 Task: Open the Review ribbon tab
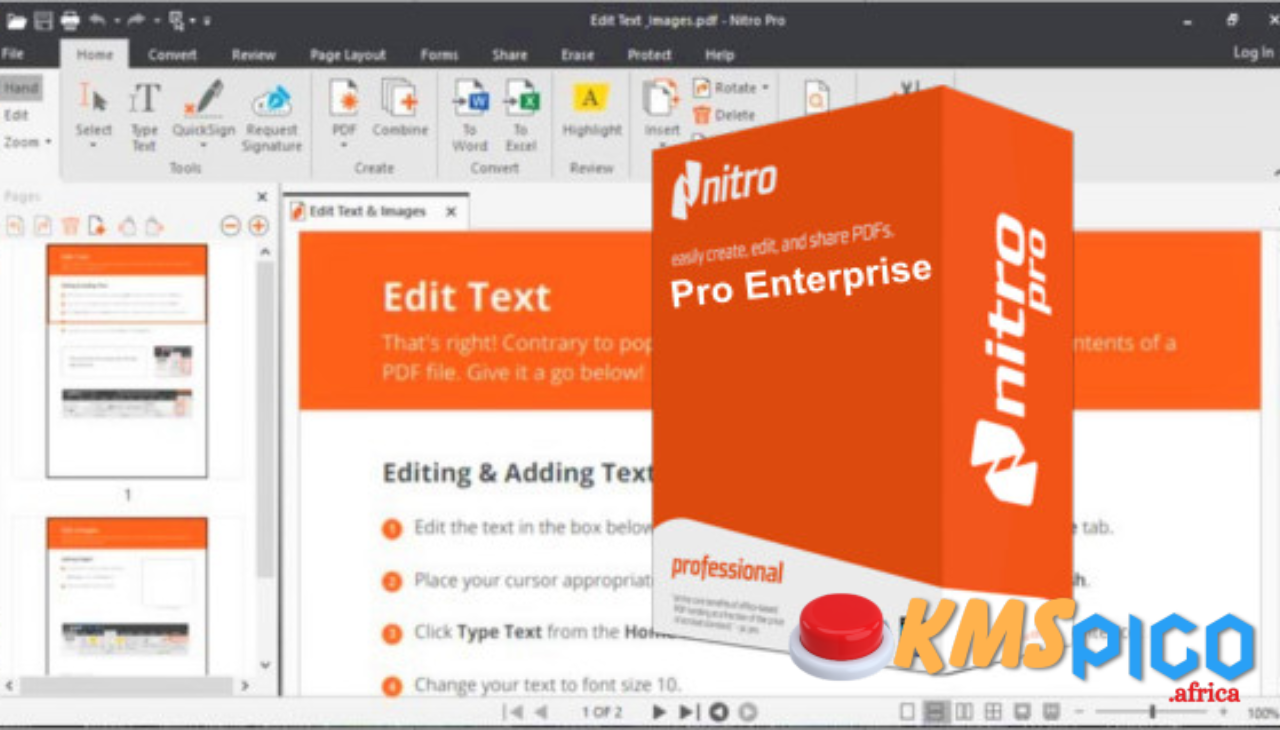pyautogui.click(x=253, y=55)
